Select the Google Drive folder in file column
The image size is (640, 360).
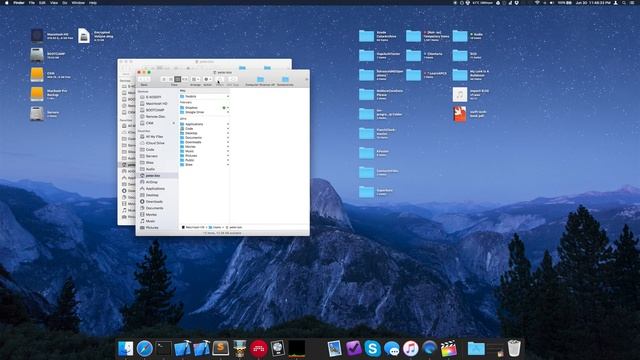[204, 112]
